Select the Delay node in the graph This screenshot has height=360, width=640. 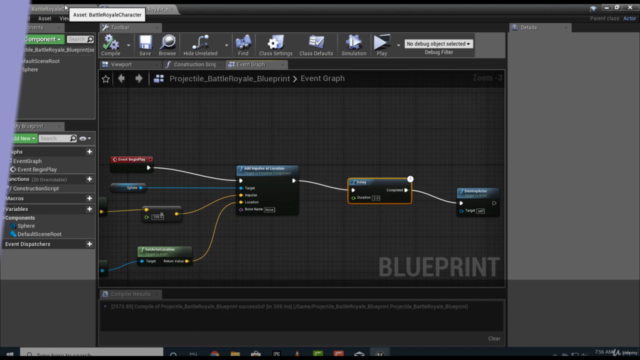pos(379,191)
